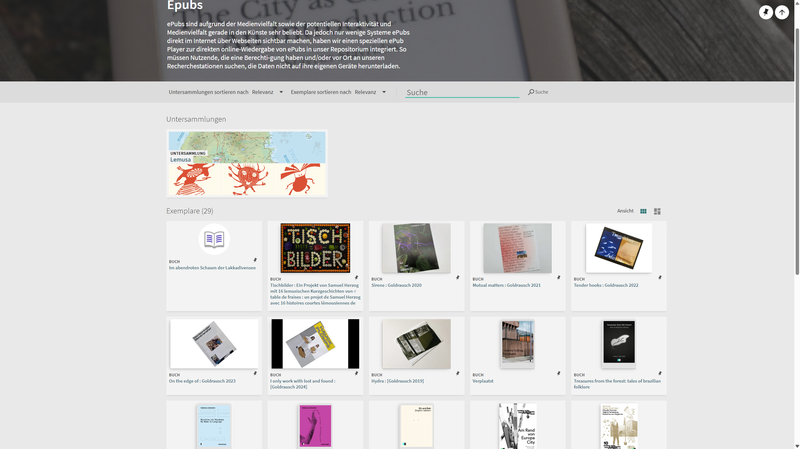Screen dimensions: 800x449
Task: Pin 'Sirene : Goldrausch 2020' item
Action: pos(457,278)
